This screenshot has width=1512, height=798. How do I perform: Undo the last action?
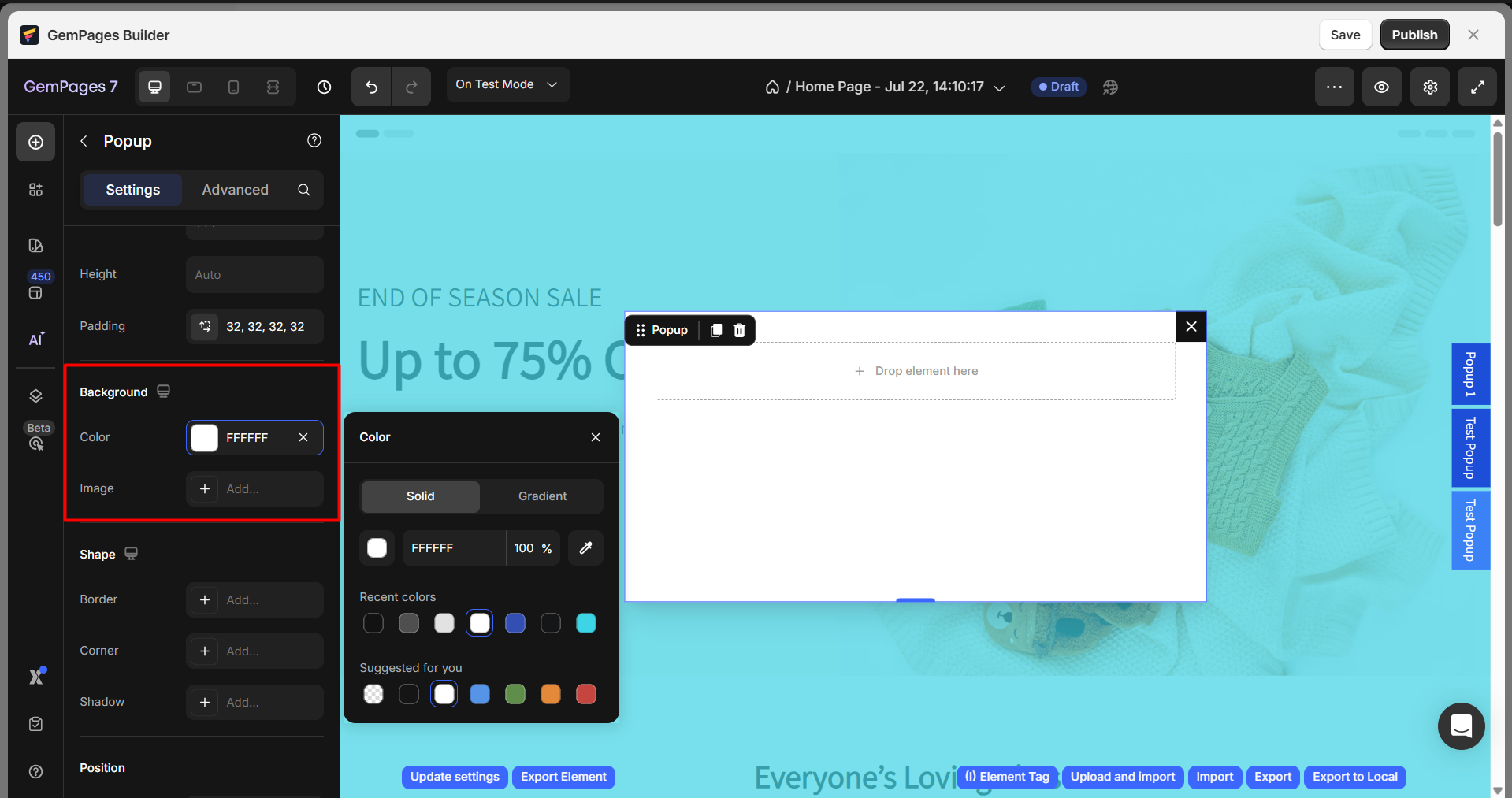(x=371, y=87)
